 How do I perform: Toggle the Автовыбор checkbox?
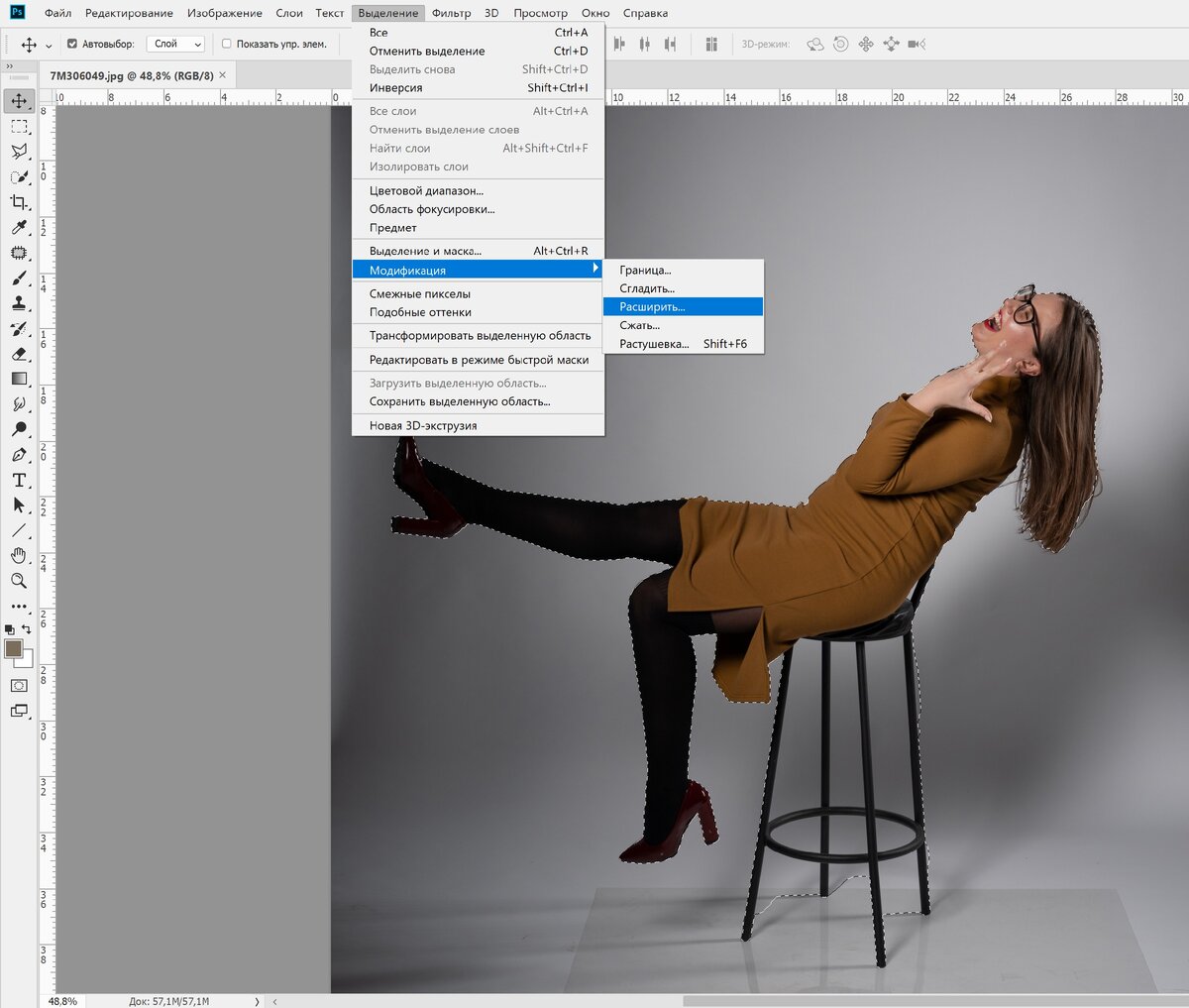[72, 44]
